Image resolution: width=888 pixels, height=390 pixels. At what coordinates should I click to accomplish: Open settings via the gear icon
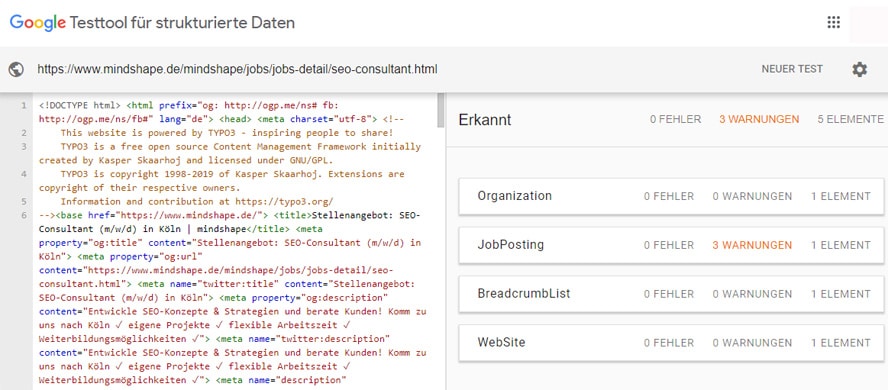859,70
